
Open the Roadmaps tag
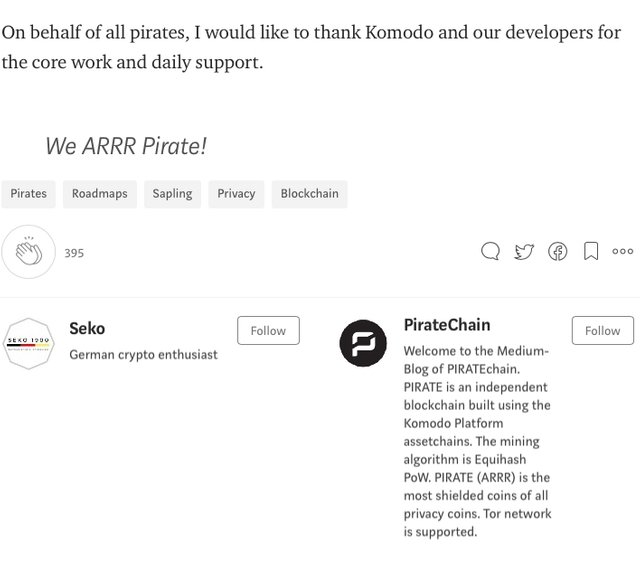coord(100,194)
